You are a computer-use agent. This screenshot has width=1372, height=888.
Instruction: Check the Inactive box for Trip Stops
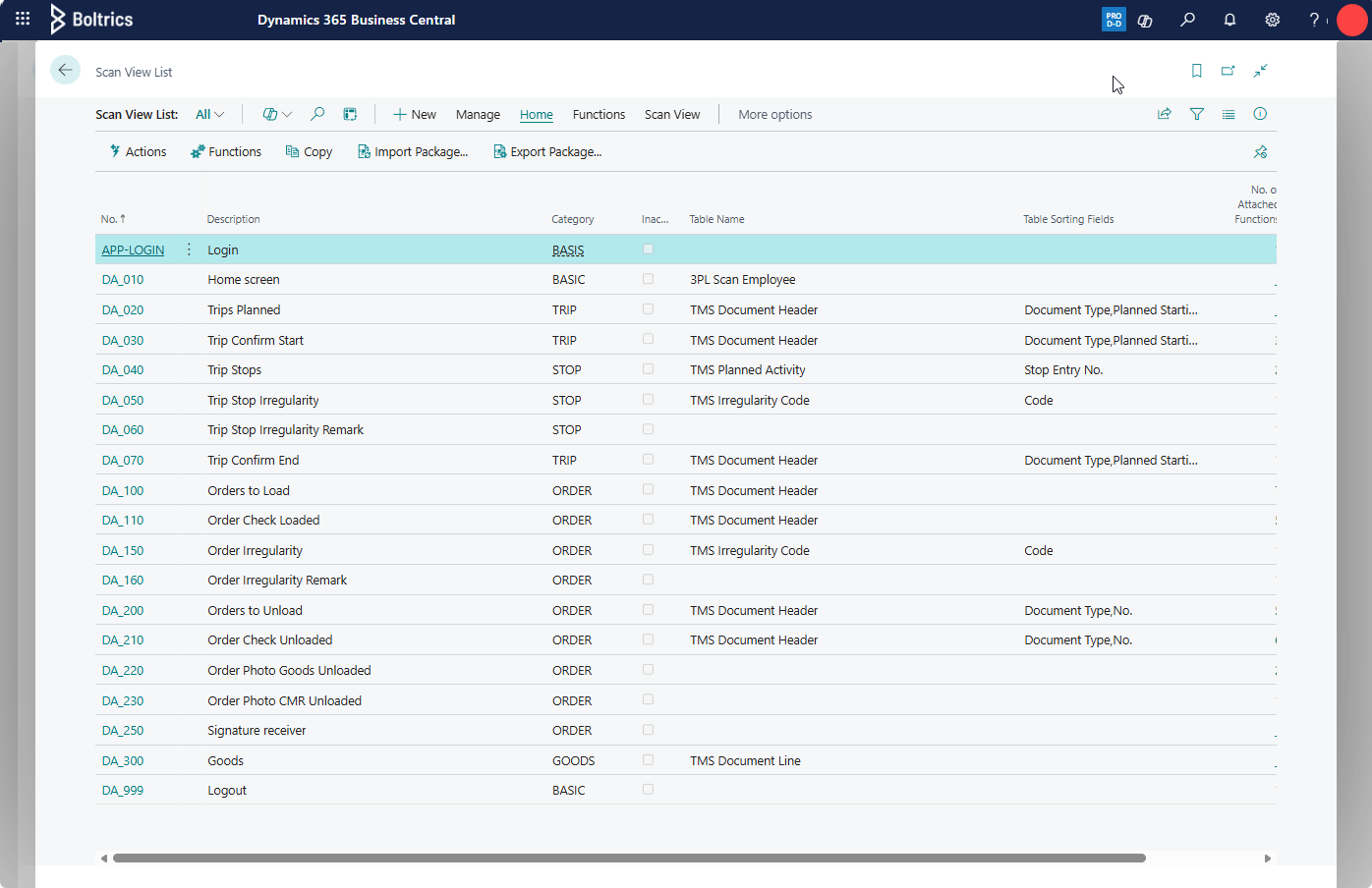[x=648, y=369]
